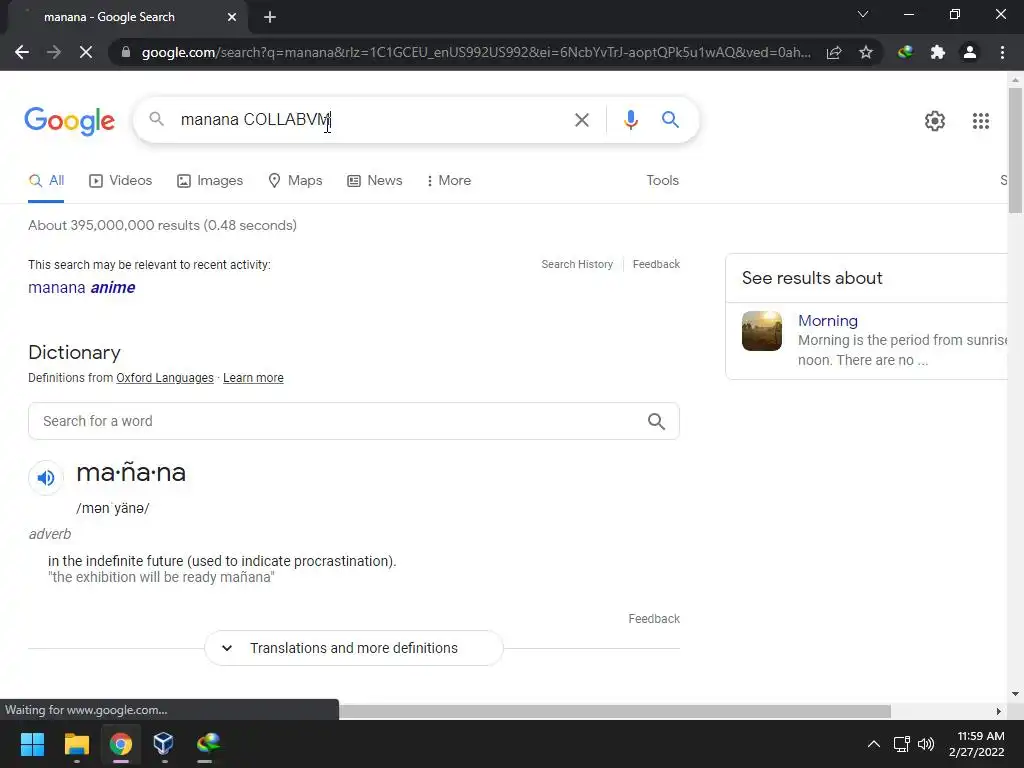This screenshot has height=768, width=1024.
Task: Click the browser forward arrow
Action: pos(54,52)
